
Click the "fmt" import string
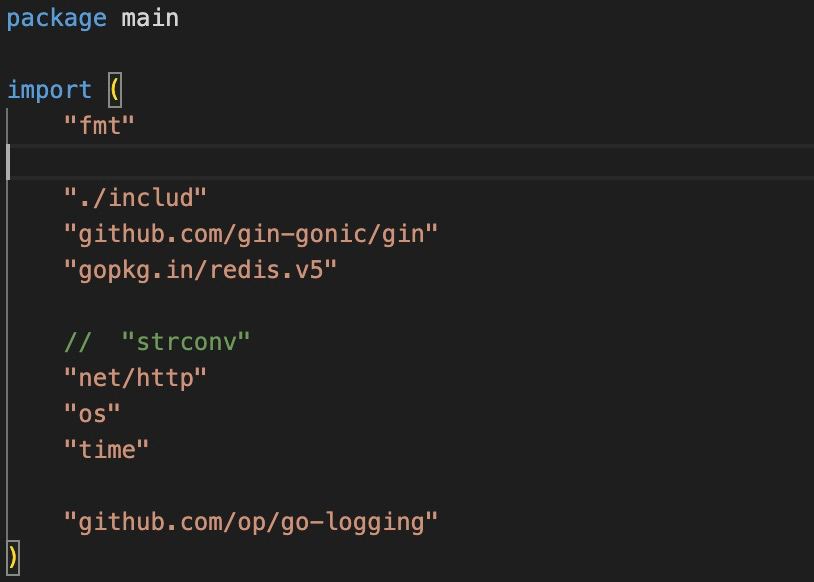pyautogui.click(x=99, y=126)
